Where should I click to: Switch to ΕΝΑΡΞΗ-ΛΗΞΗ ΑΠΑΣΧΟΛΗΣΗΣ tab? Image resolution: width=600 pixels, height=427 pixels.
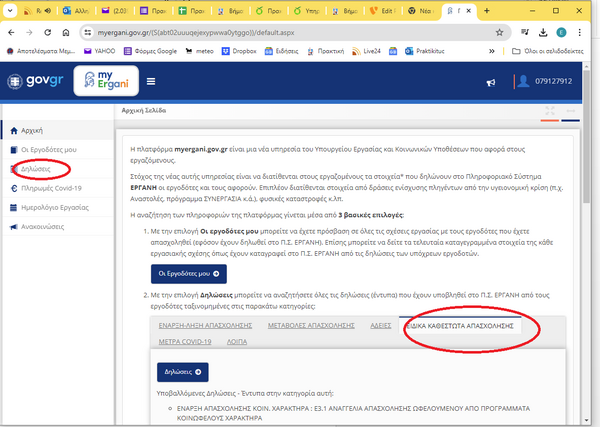204,327
